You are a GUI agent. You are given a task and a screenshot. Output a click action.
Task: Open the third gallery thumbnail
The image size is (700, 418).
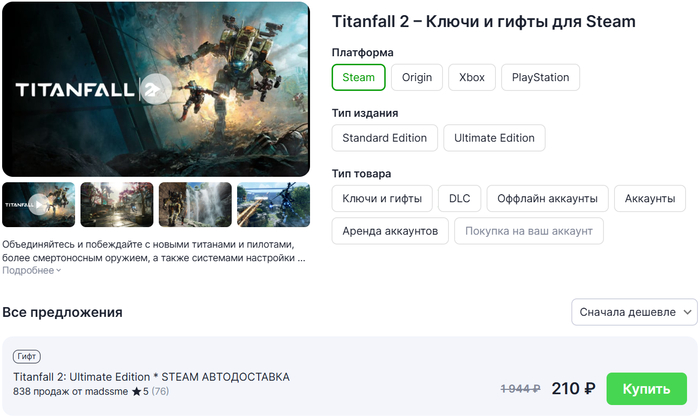point(195,204)
